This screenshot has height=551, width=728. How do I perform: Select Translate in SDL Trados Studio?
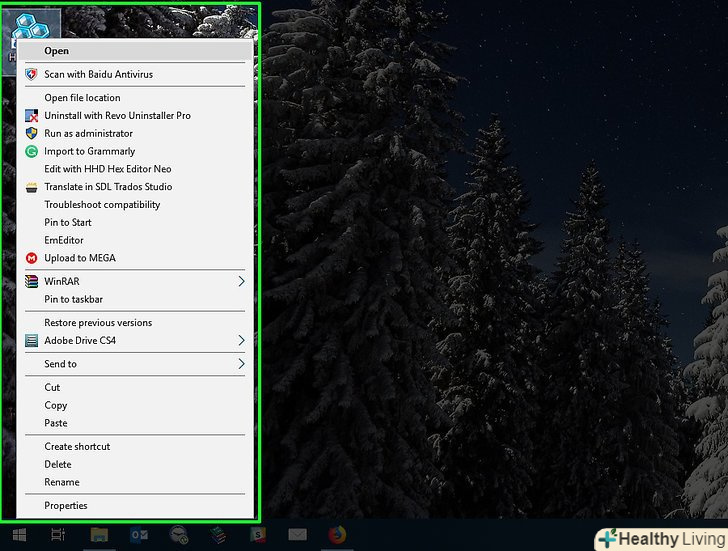click(108, 187)
